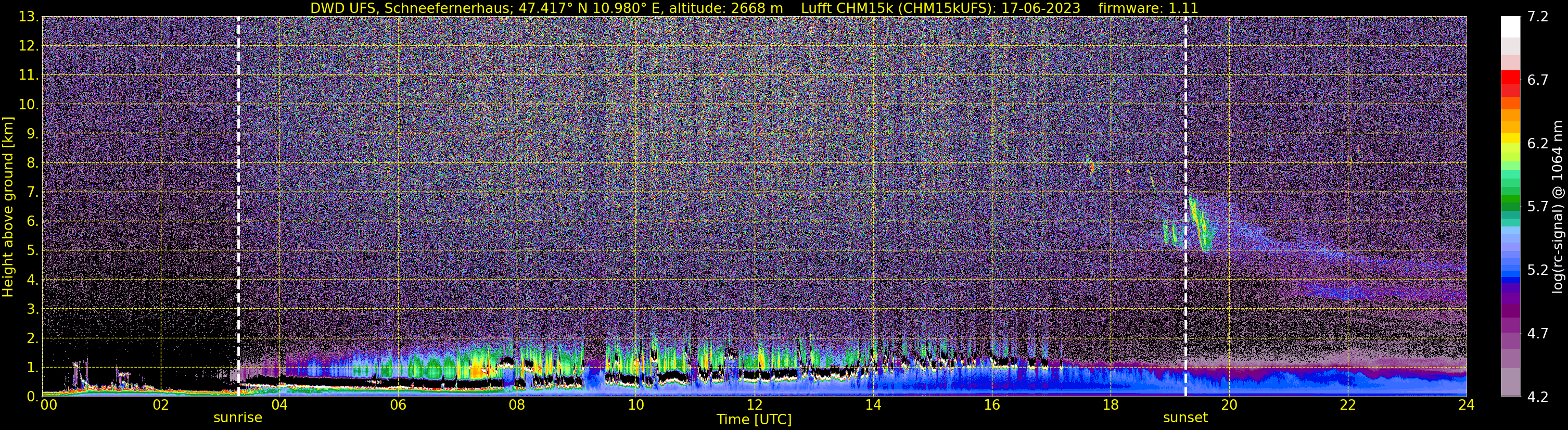Click the Time [UTC] axis label
1568x430 pixels.
click(754, 420)
